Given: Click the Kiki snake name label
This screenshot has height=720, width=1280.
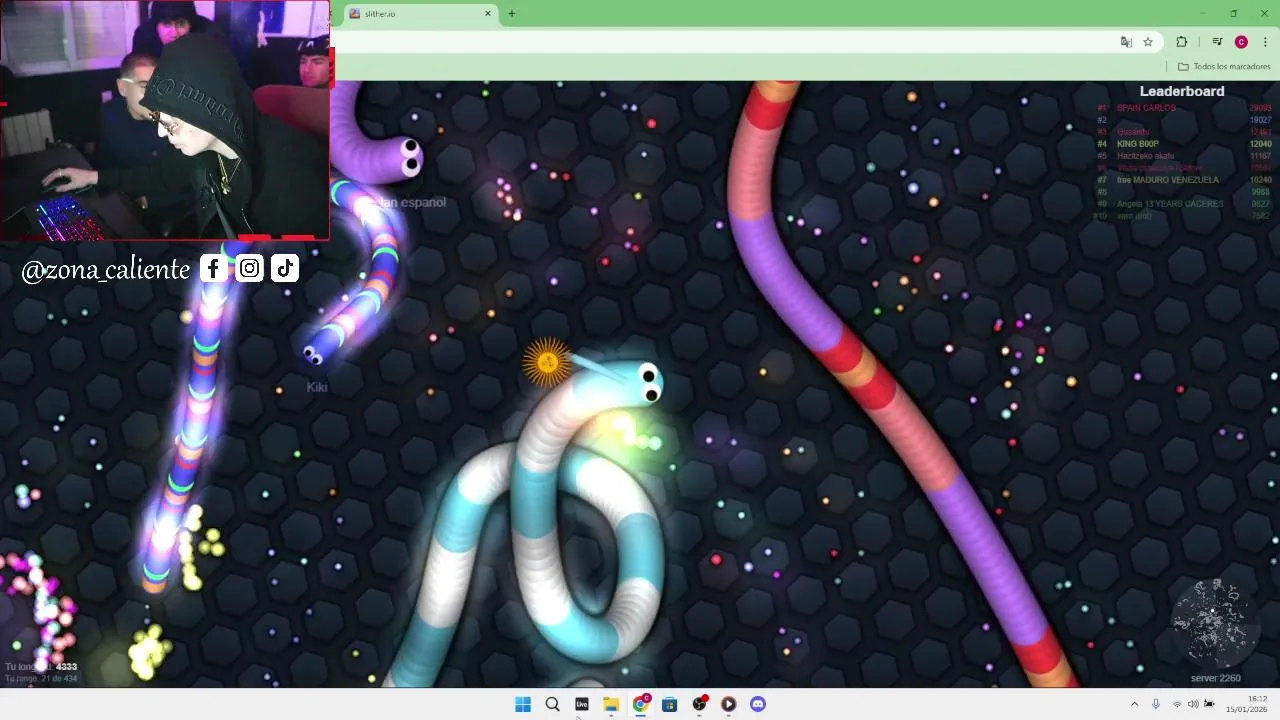Looking at the screenshot, I should 317,387.
